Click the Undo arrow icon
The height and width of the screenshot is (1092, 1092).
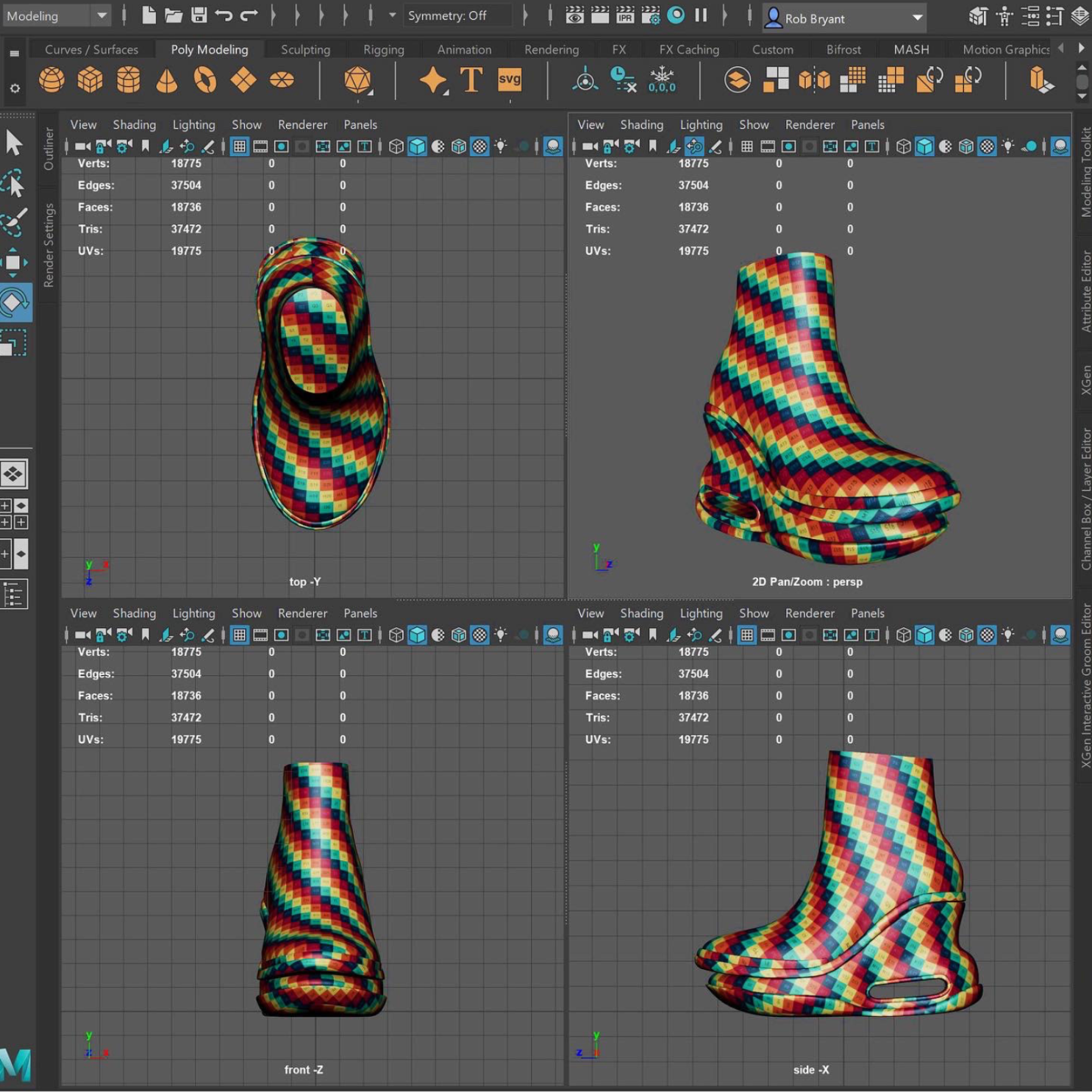click(x=224, y=15)
